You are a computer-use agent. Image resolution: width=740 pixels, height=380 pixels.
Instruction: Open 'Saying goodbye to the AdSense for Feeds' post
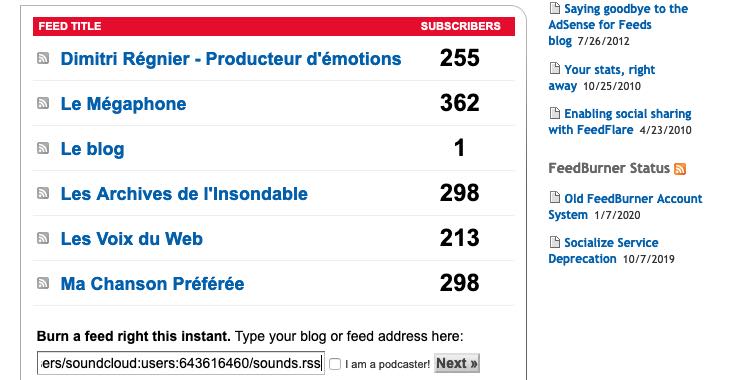pyautogui.click(x=618, y=25)
